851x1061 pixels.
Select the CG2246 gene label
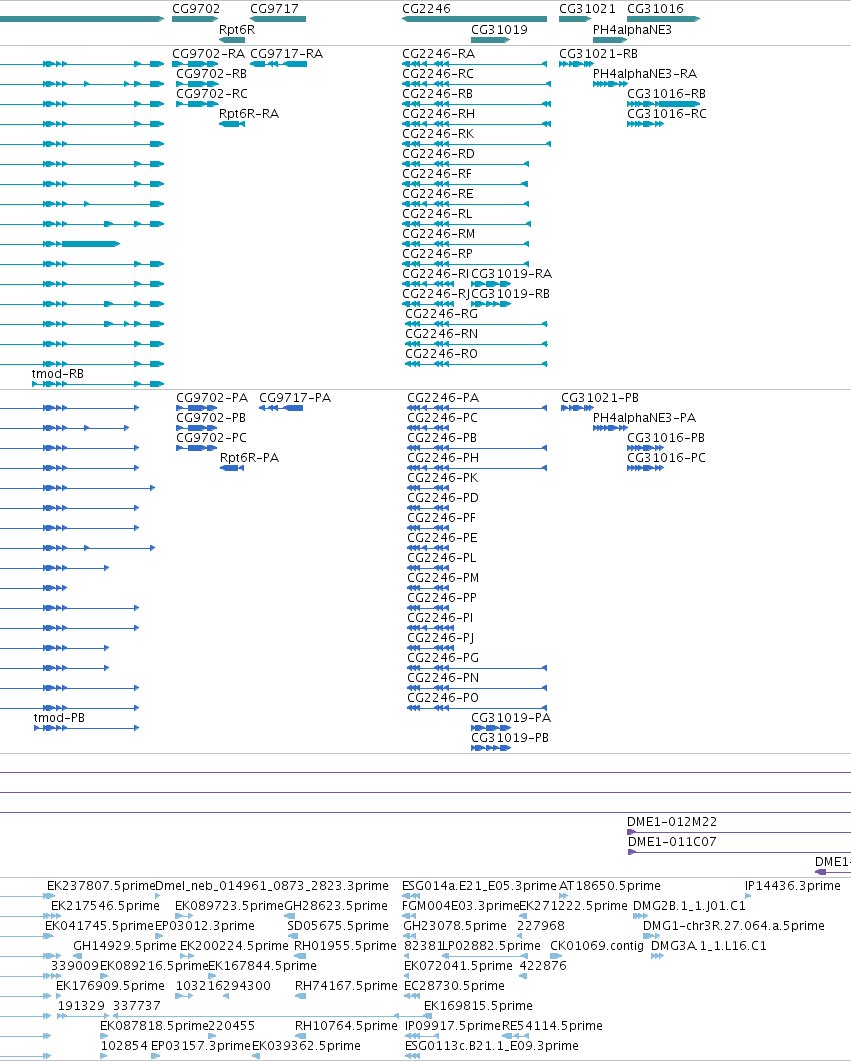(x=426, y=9)
